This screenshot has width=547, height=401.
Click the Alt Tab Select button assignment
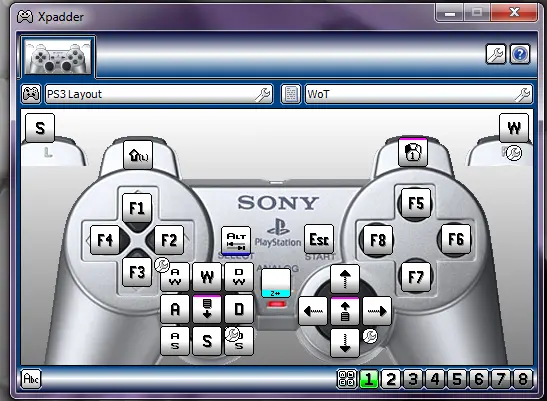236,240
